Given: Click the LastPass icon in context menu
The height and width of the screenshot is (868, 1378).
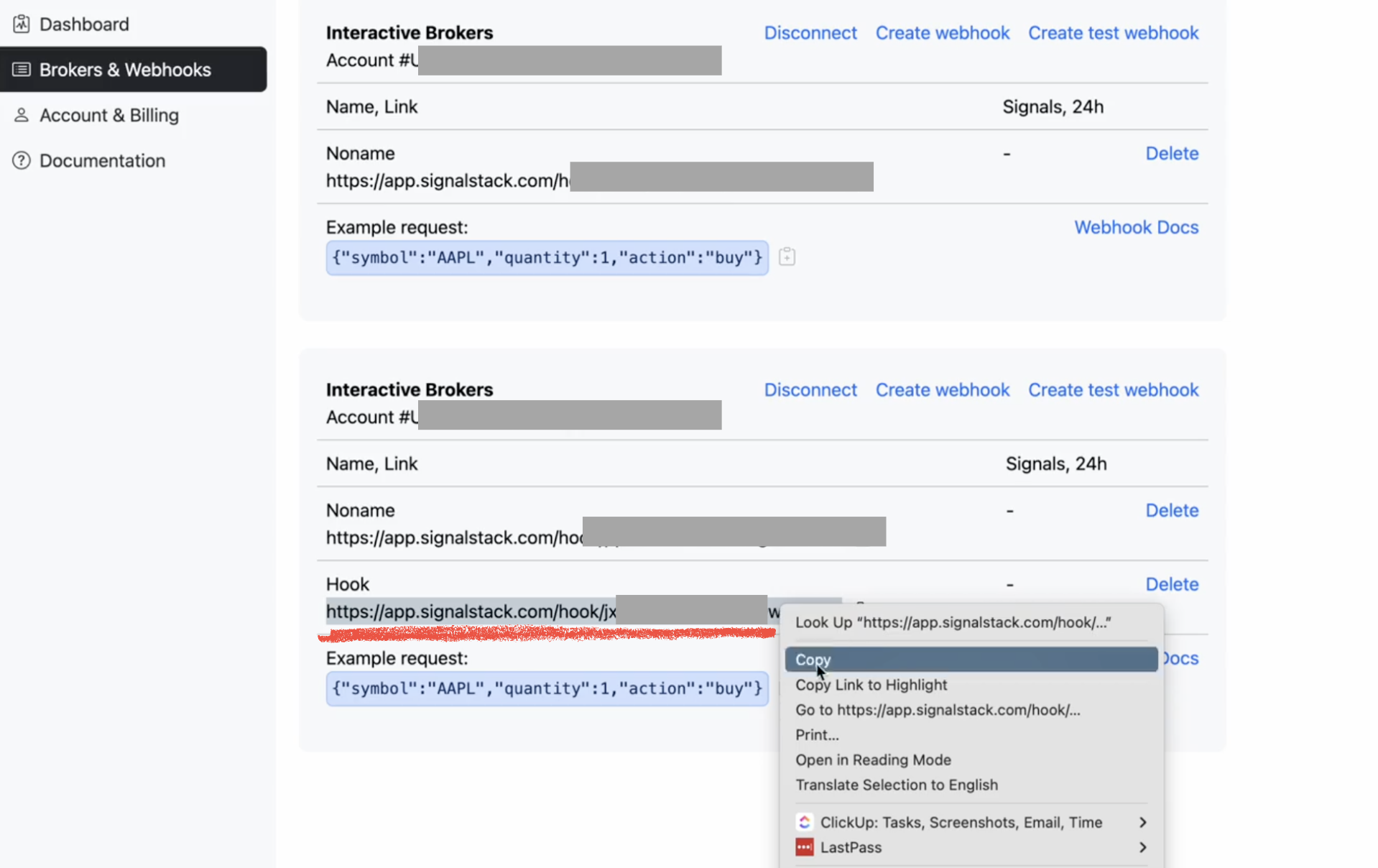Looking at the screenshot, I should [805, 847].
